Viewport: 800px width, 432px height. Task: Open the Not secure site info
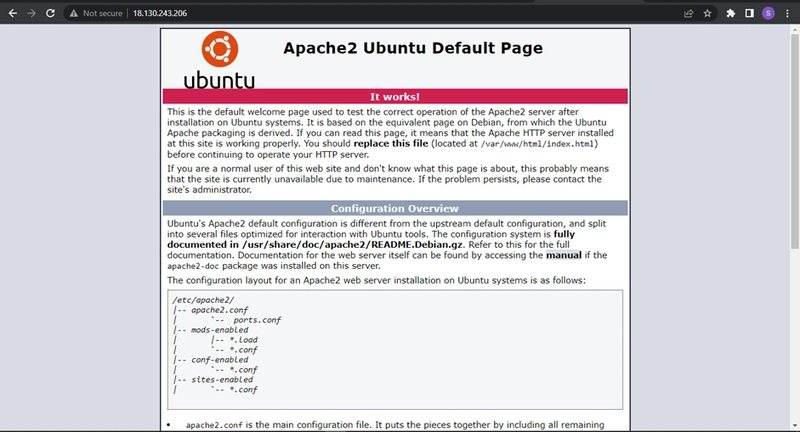point(96,13)
